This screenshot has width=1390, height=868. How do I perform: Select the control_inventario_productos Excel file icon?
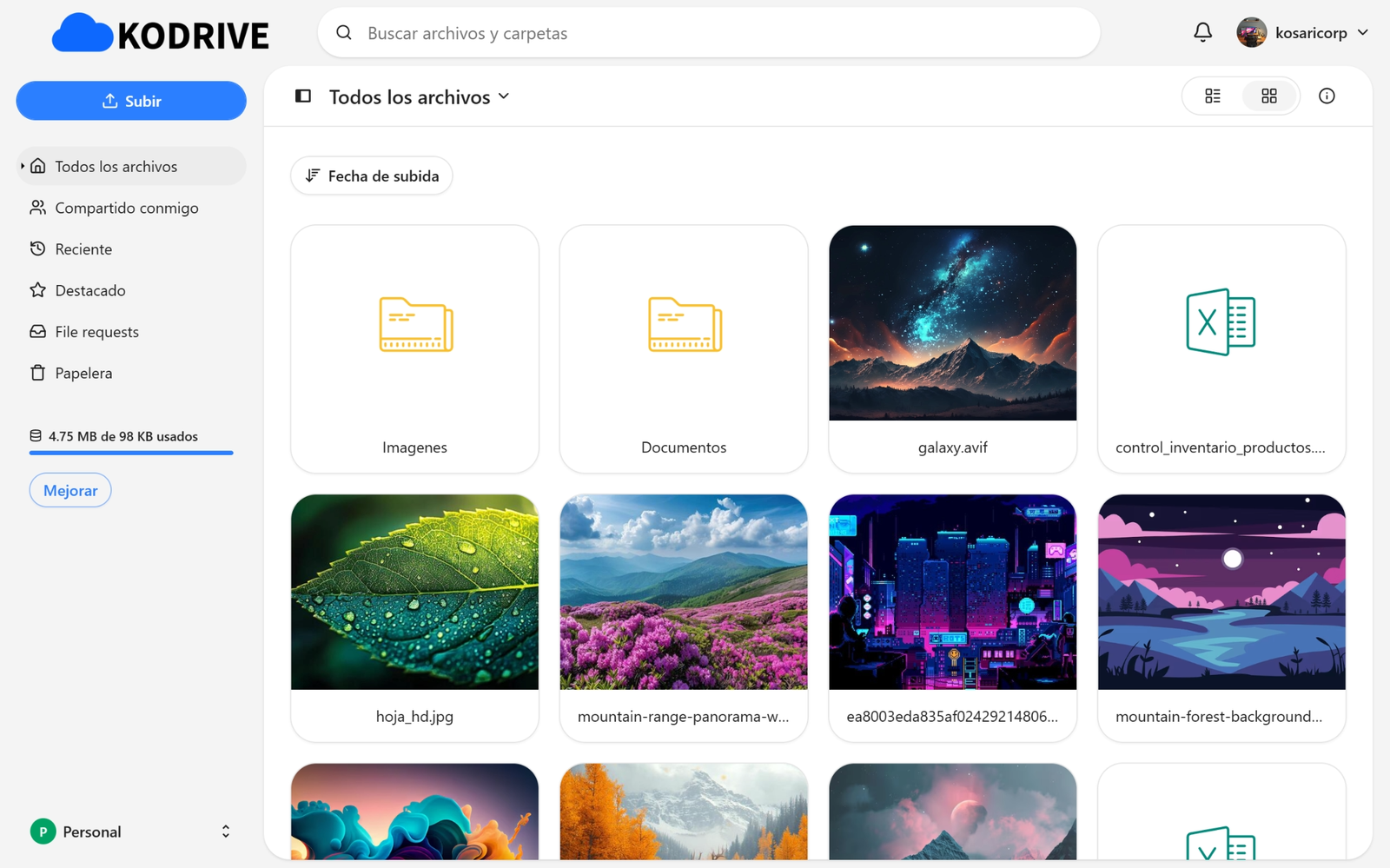click(x=1221, y=322)
